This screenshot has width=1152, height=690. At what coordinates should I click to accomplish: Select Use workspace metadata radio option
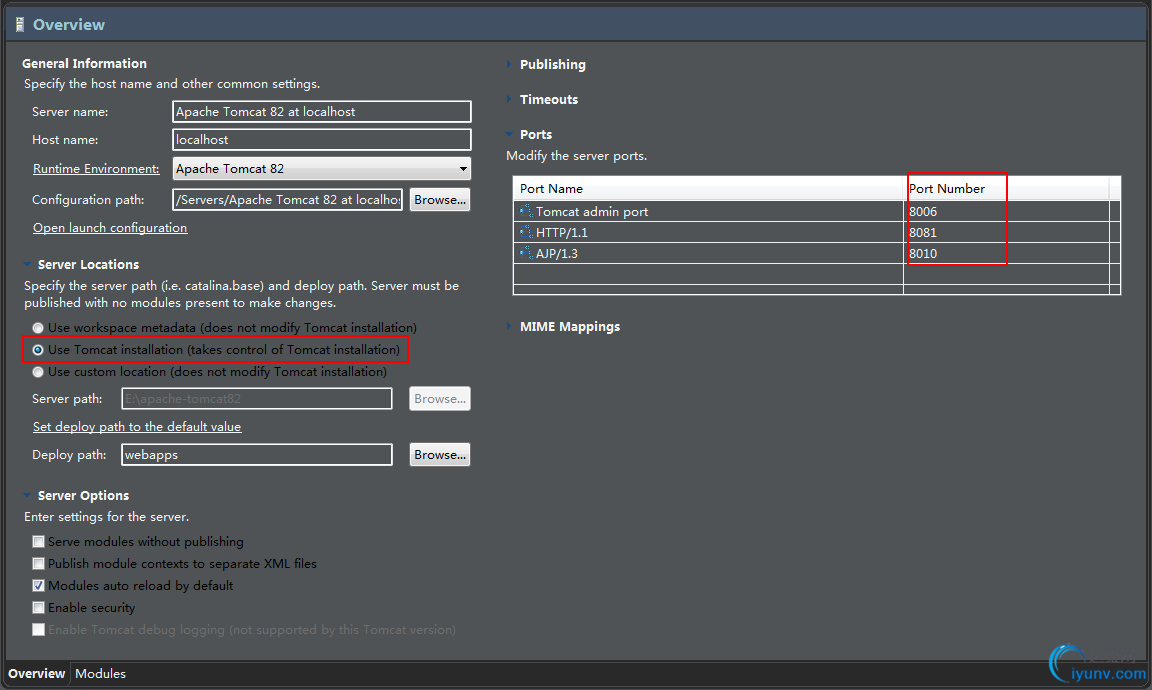[x=38, y=328]
